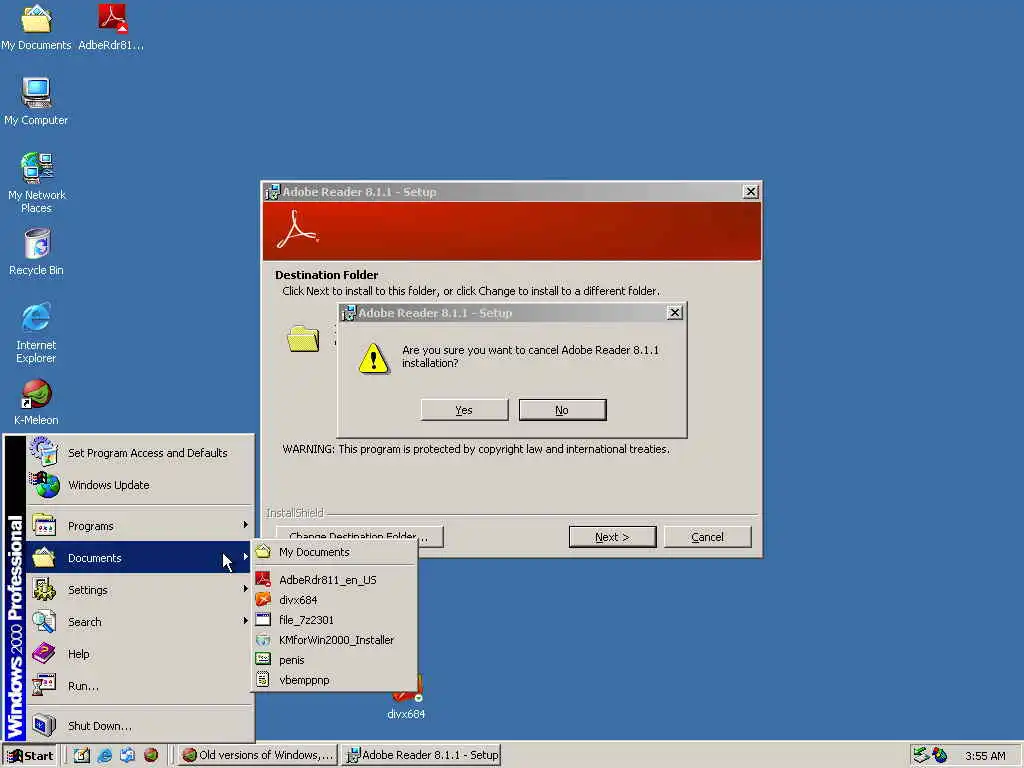
Task: Click the yellow warning icon in dialog
Action: coord(374,358)
